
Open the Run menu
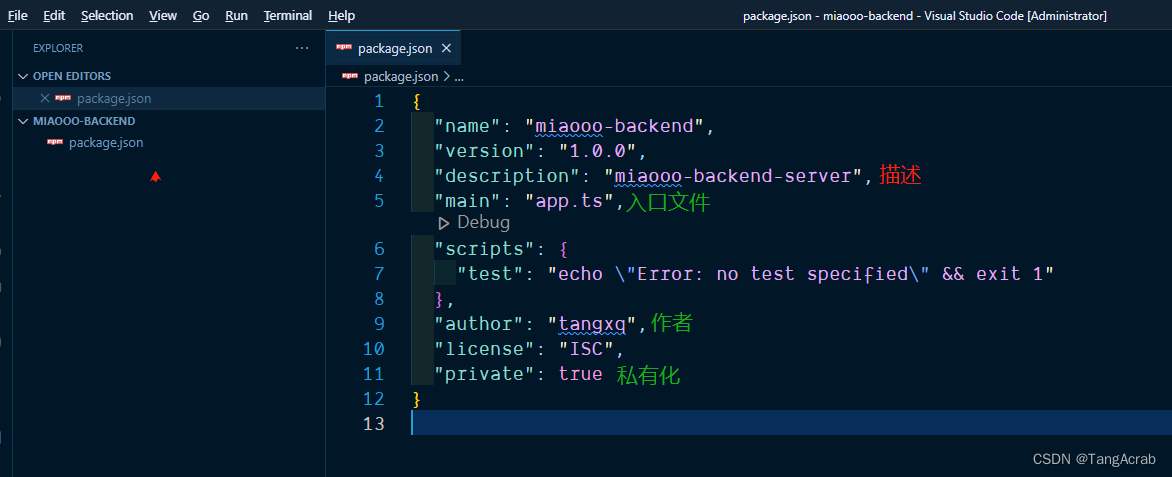[x=236, y=16]
